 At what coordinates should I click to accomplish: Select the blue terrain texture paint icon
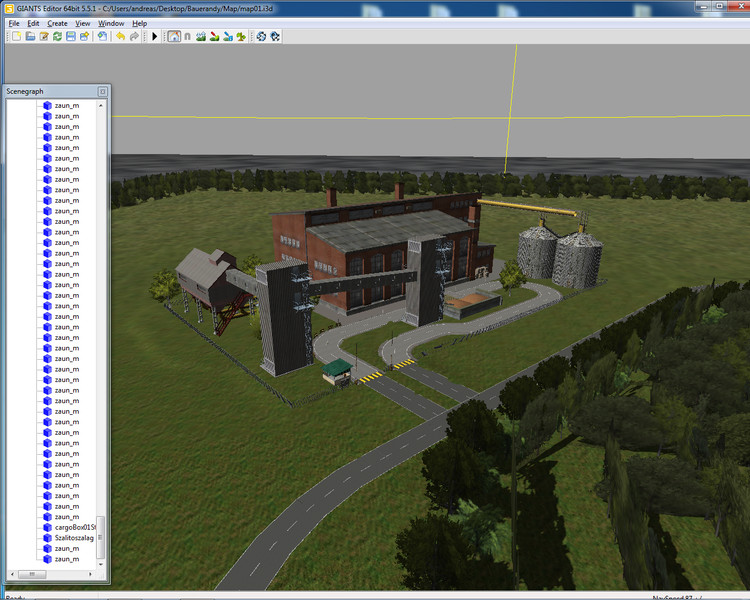click(228, 36)
